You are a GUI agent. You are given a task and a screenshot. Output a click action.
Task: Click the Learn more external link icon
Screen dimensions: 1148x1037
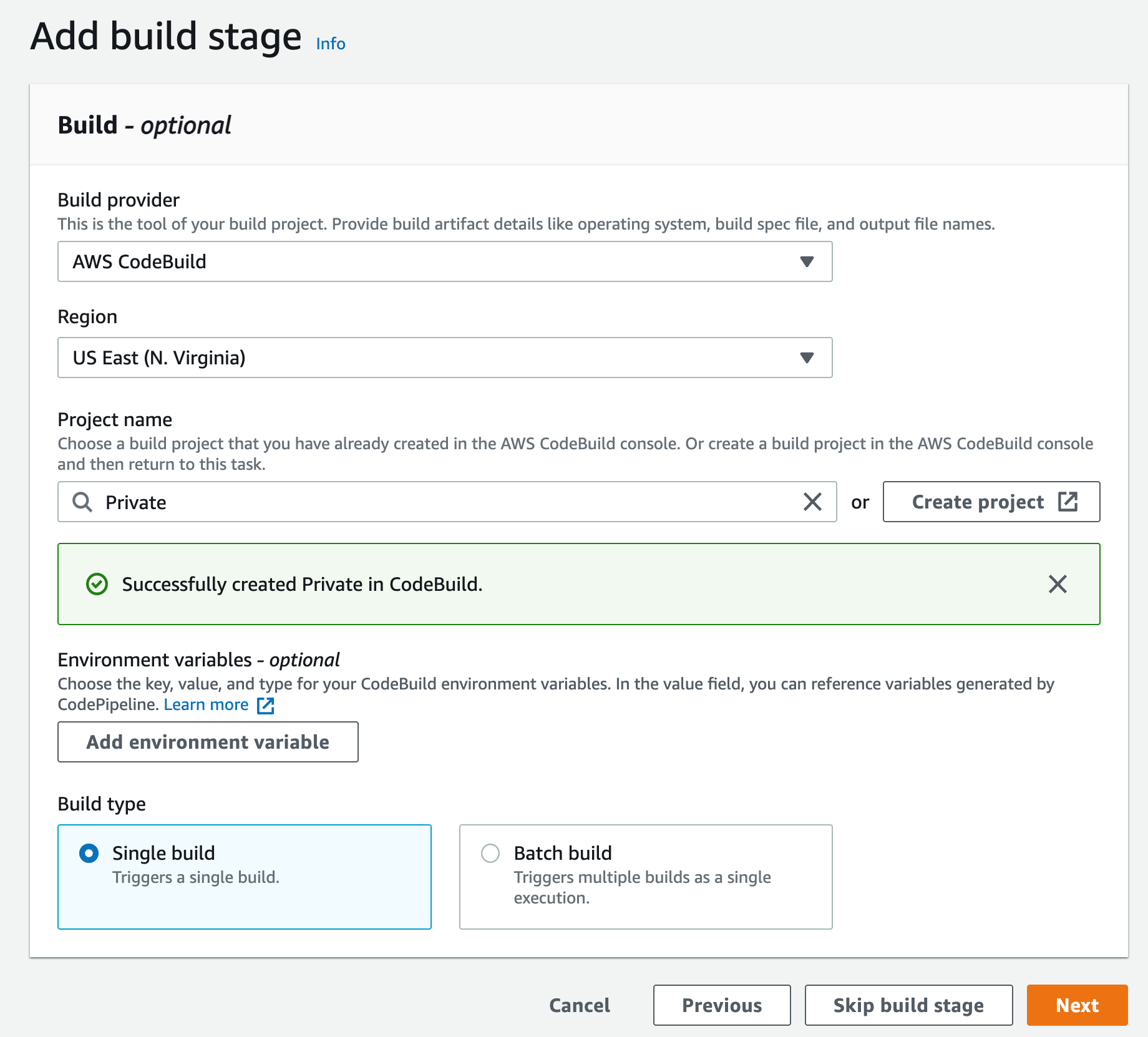pyautogui.click(x=266, y=705)
